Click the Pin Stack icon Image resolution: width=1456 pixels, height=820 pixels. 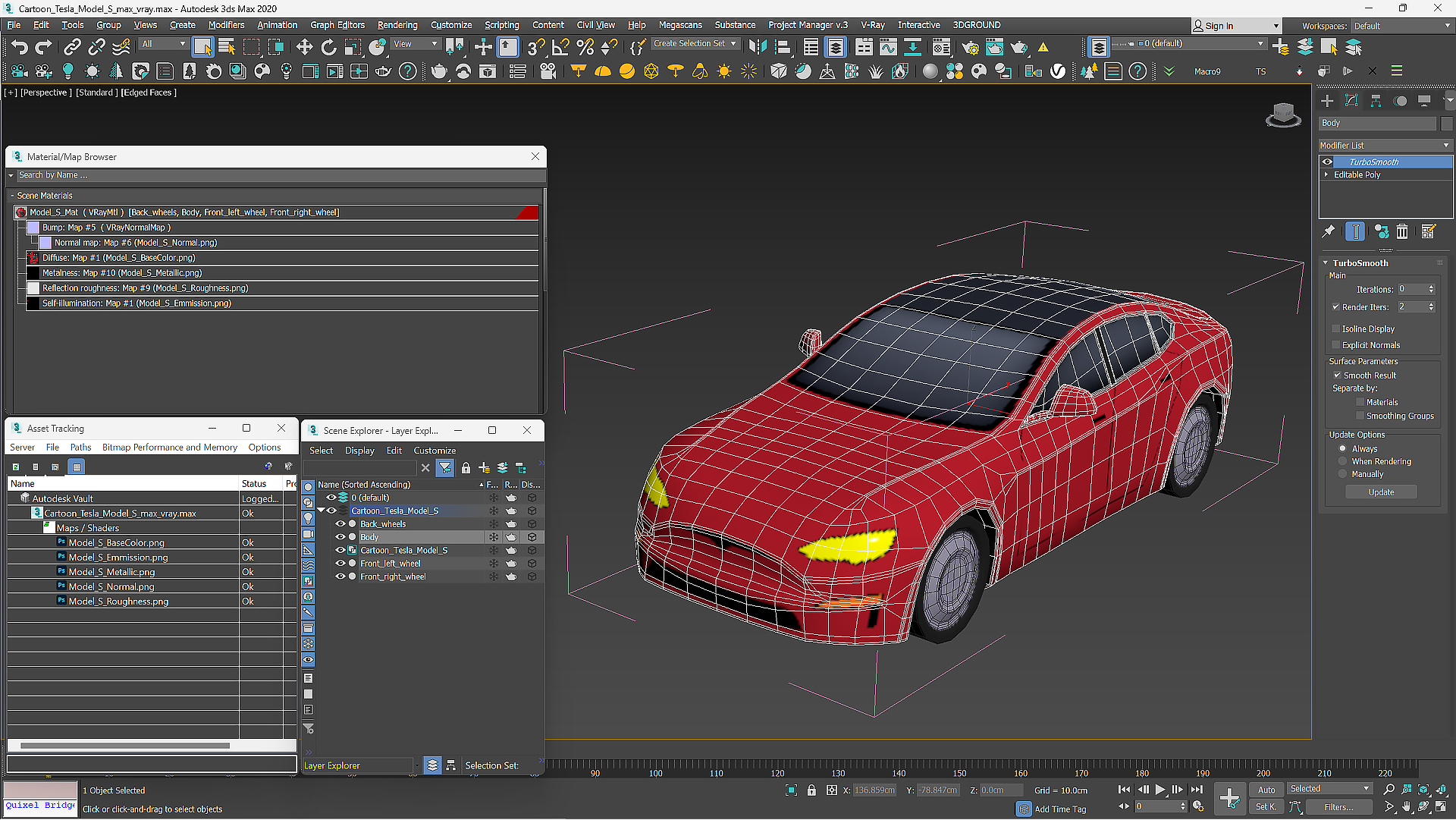1328,231
